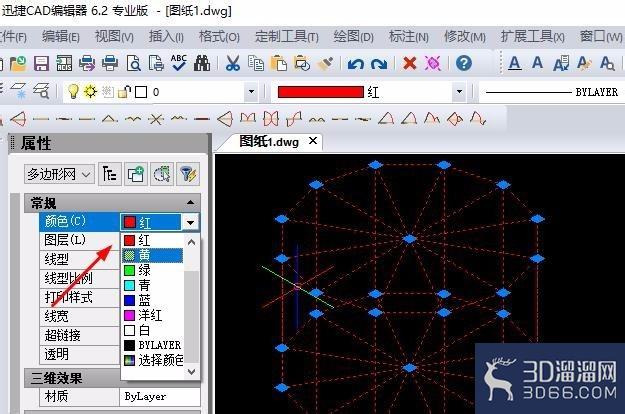
Task: Open the 标注(N) menu
Action: tap(409, 37)
